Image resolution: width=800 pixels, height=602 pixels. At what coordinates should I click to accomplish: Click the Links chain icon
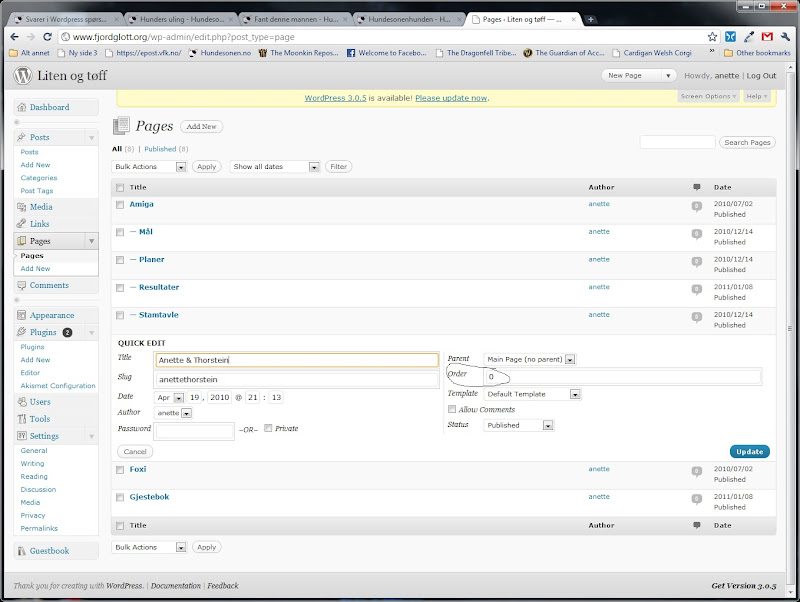click(21, 223)
